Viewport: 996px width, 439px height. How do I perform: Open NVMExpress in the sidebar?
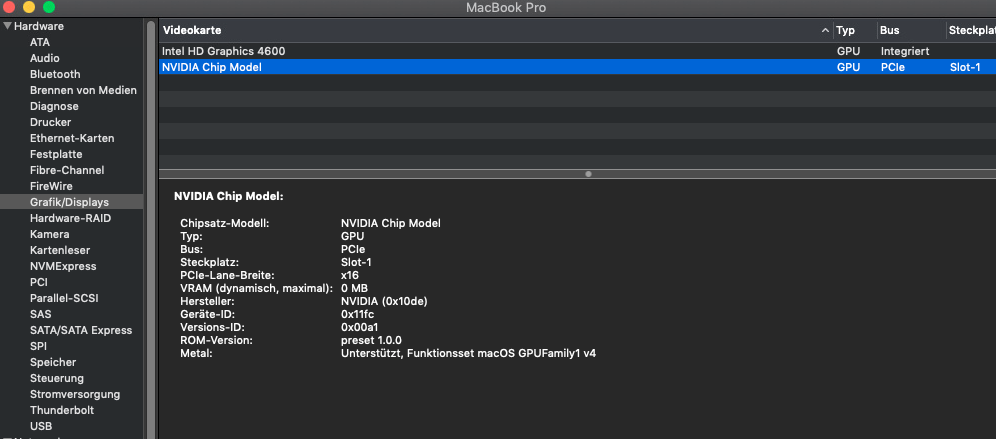tap(63, 266)
